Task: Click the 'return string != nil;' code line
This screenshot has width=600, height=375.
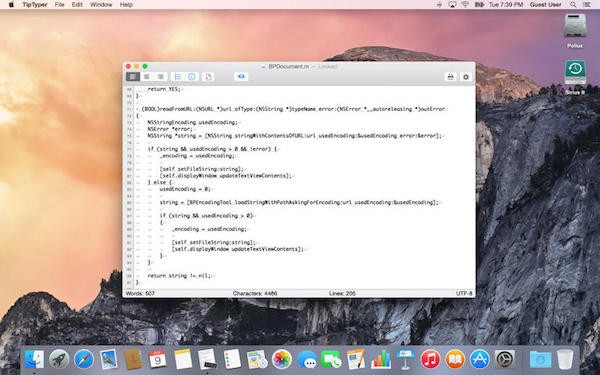Action: [x=179, y=276]
